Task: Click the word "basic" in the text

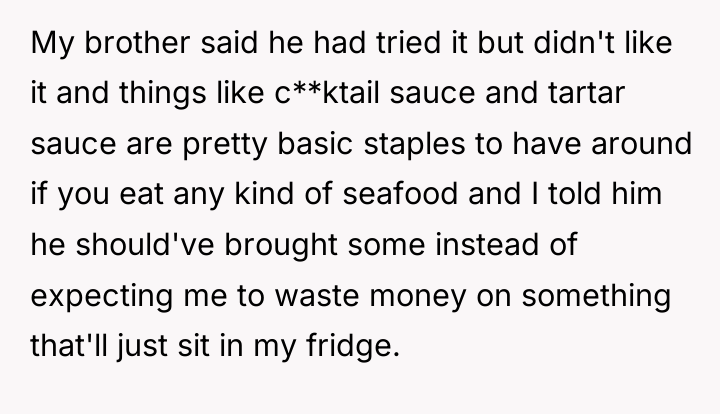Action: click(315, 143)
